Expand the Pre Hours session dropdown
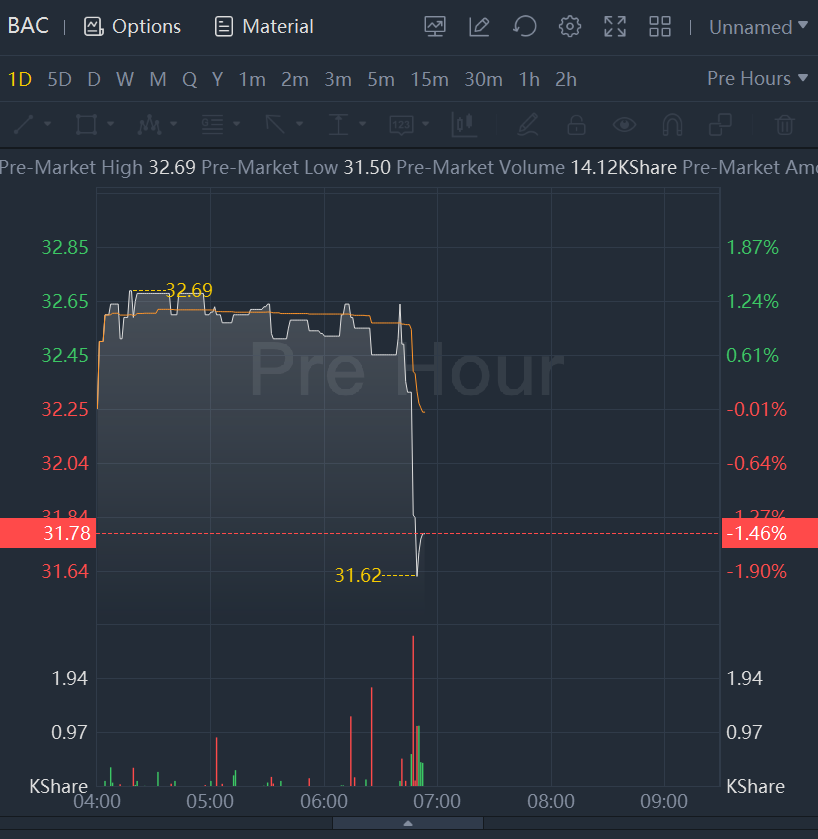The height and width of the screenshot is (839, 818). coord(757,79)
